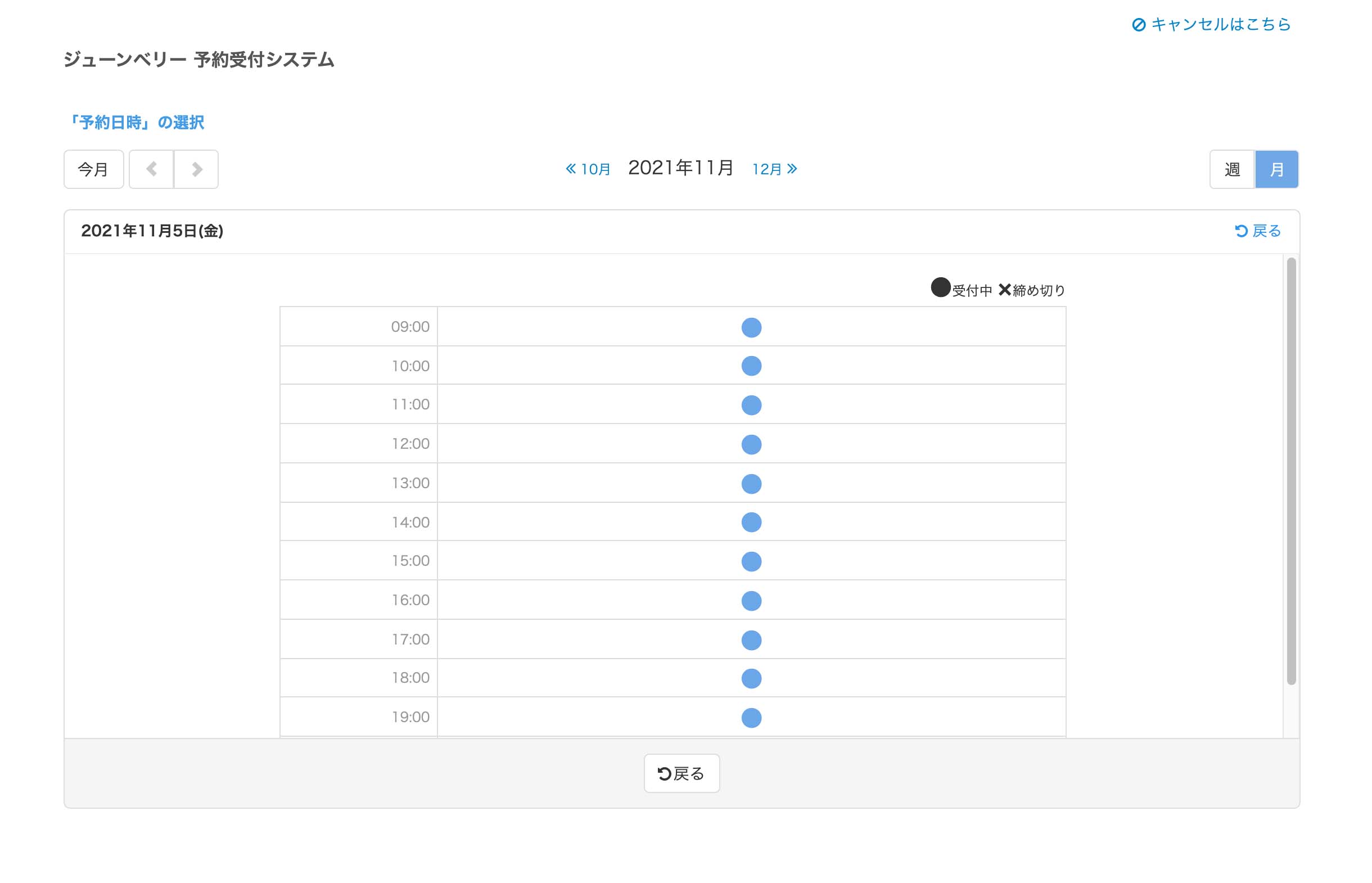Viewport: 1372px width, 883px height.
Task: Select the 19:00 available slot circle
Action: pyautogui.click(x=751, y=718)
